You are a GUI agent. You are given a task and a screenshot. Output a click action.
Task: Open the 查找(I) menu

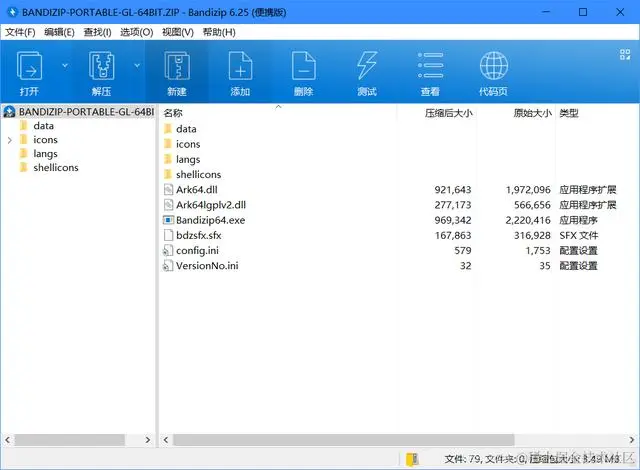[x=98, y=32]
